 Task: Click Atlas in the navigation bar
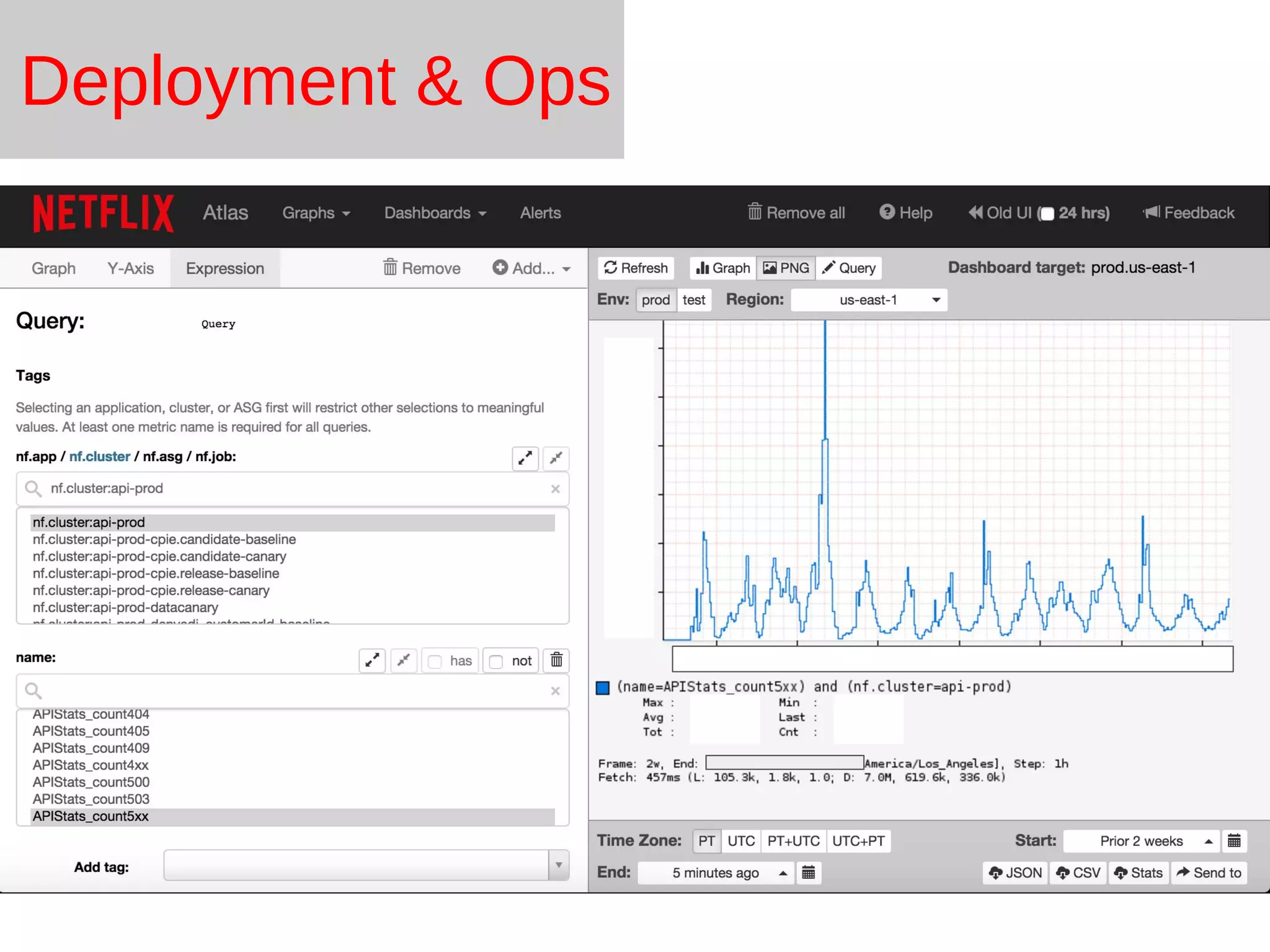click(x=225, y=213)
